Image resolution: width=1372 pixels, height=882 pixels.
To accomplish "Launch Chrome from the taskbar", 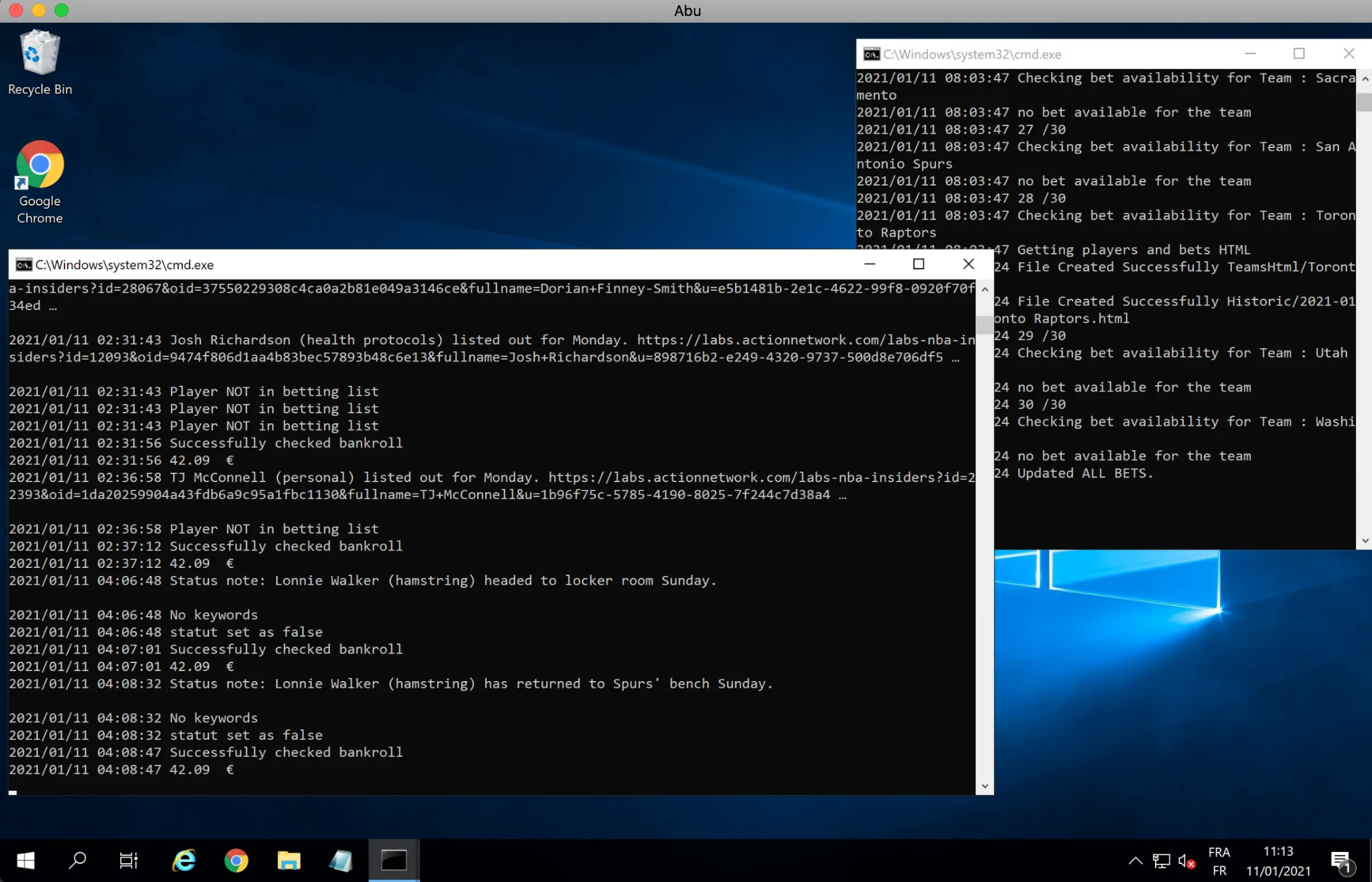I will [236, 861].
